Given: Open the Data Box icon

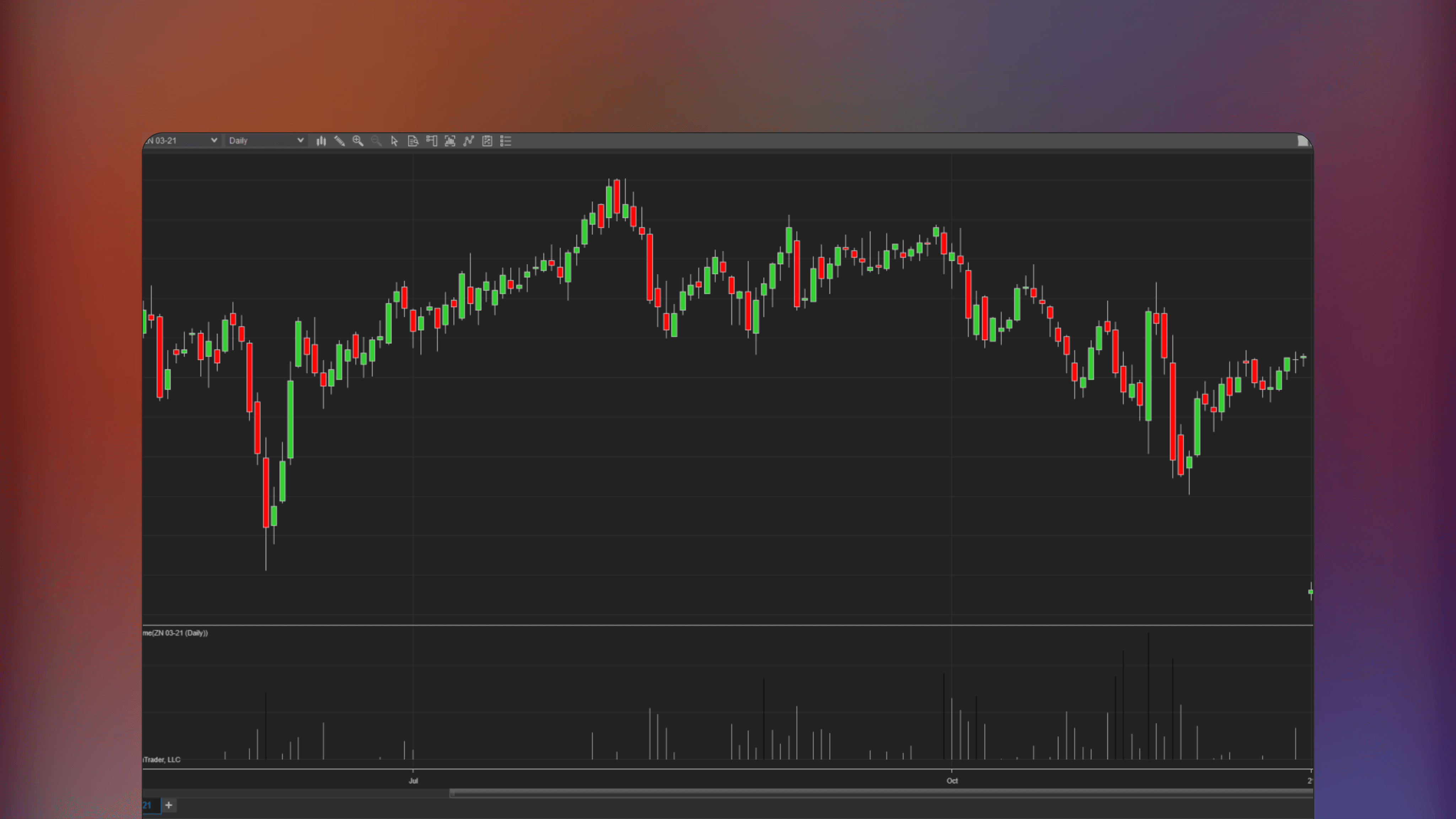Looking at the screenshot, I should point(412,141).
